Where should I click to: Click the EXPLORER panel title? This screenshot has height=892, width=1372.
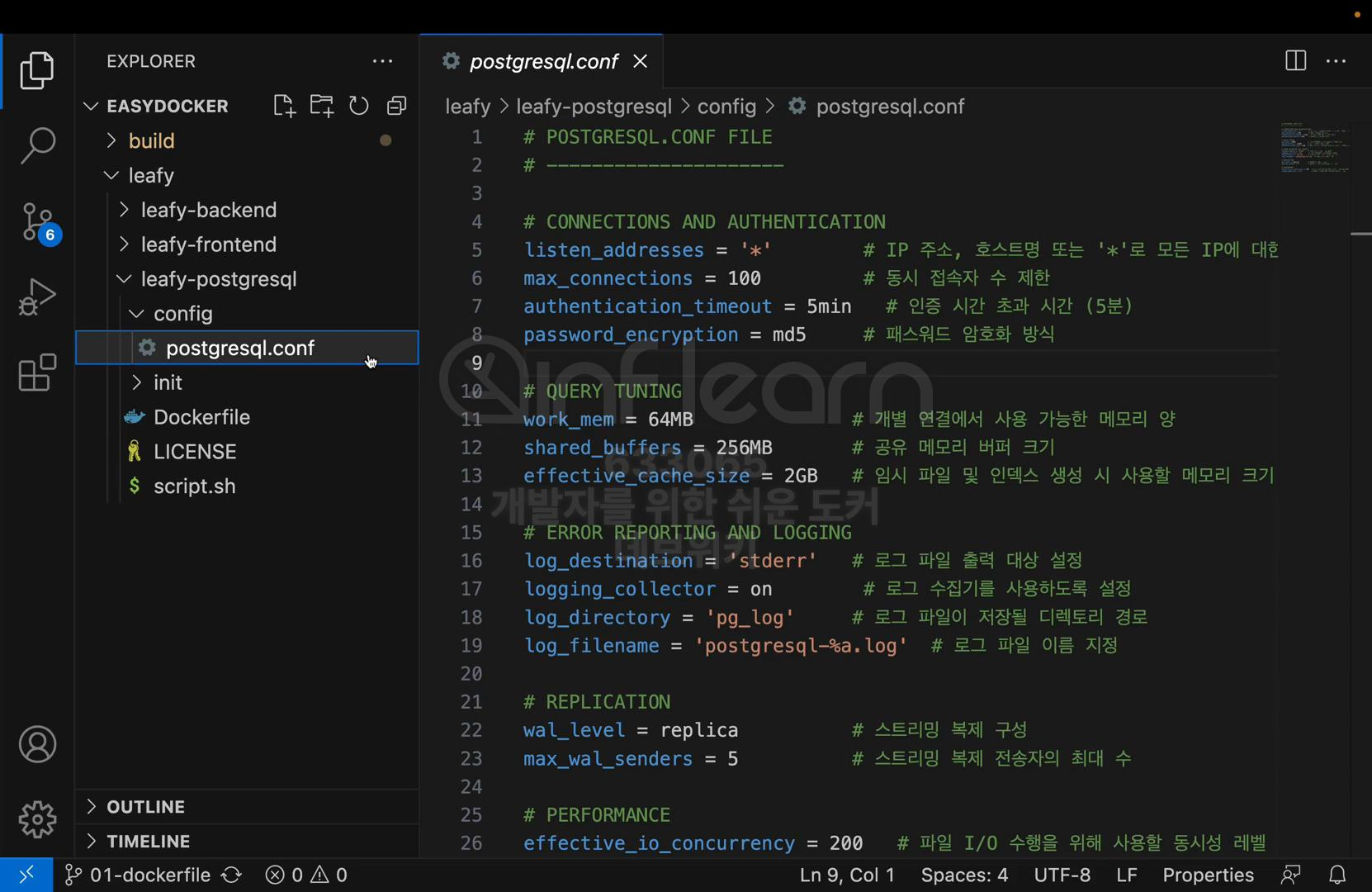point(151,61)
